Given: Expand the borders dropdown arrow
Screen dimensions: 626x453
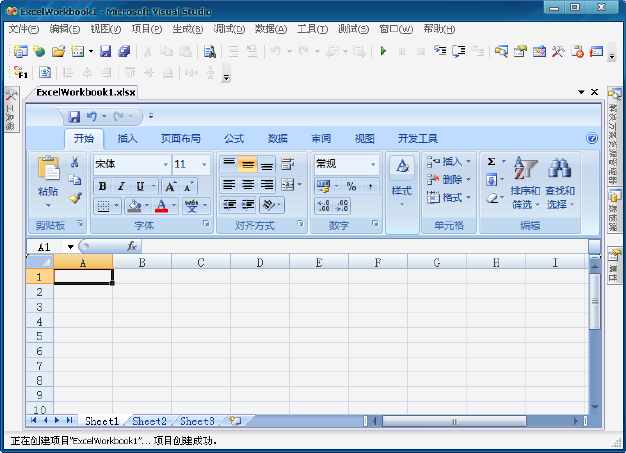Looking at the screenshot, I should tap(117, 206).
